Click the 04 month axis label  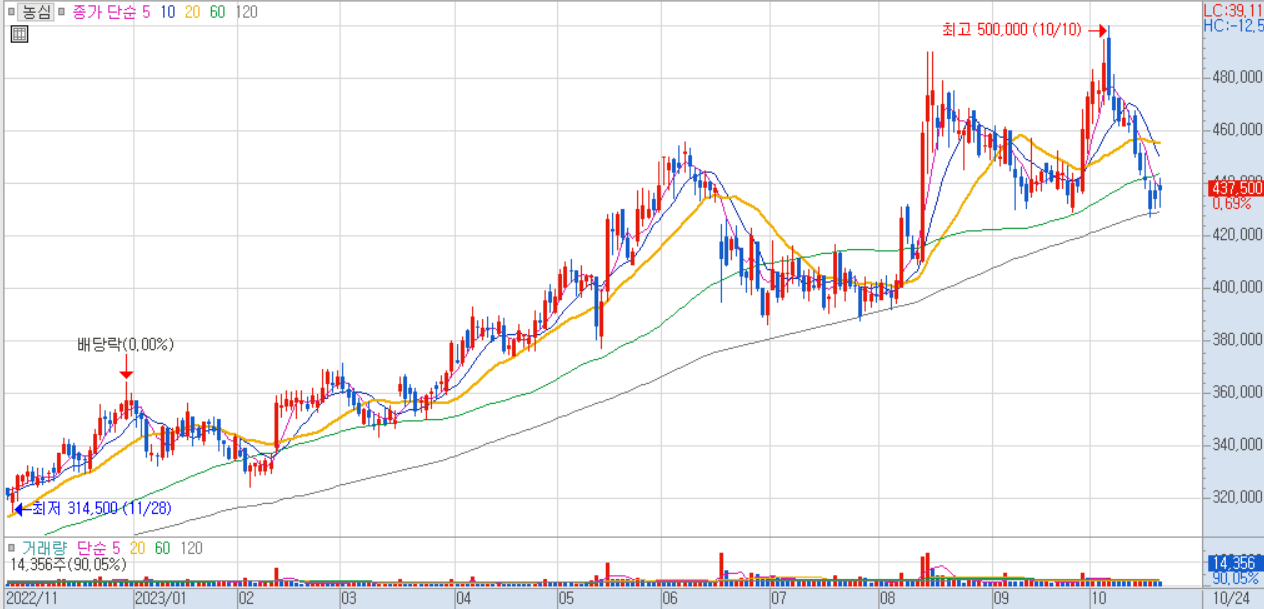[x=463, y=598]
